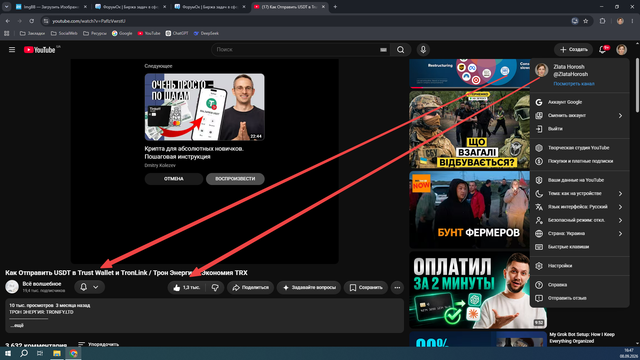Open Закладки bookmarks folder
Image resolution: width=640 pixels, height=360 pixels.
(x=32, y=33)
